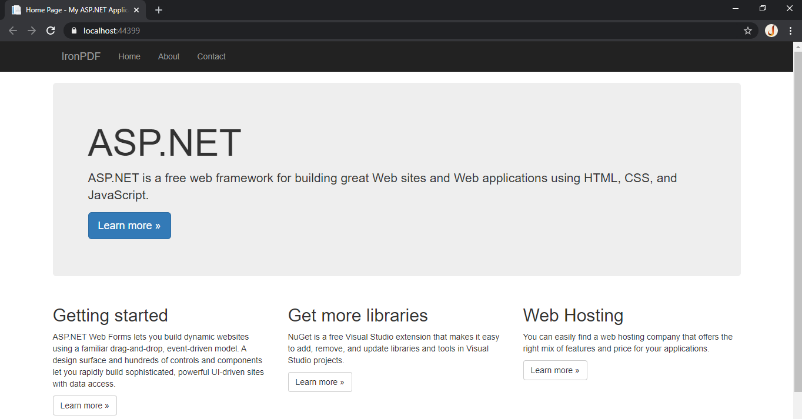
Task: Open the Contact nav item
Action: (211, 56)
